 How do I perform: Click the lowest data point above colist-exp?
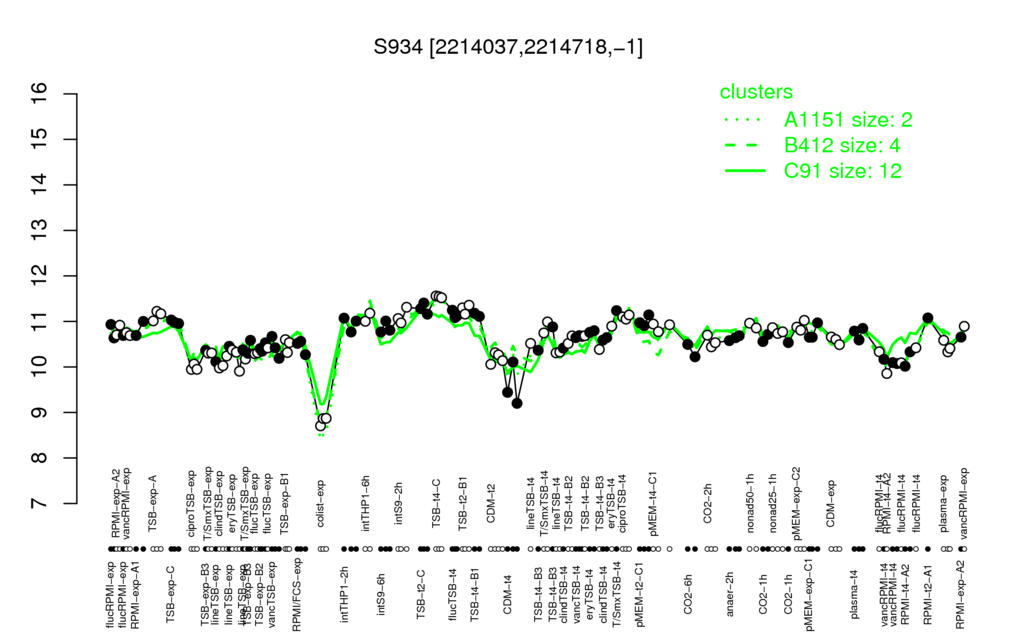[x=320, y=426]
